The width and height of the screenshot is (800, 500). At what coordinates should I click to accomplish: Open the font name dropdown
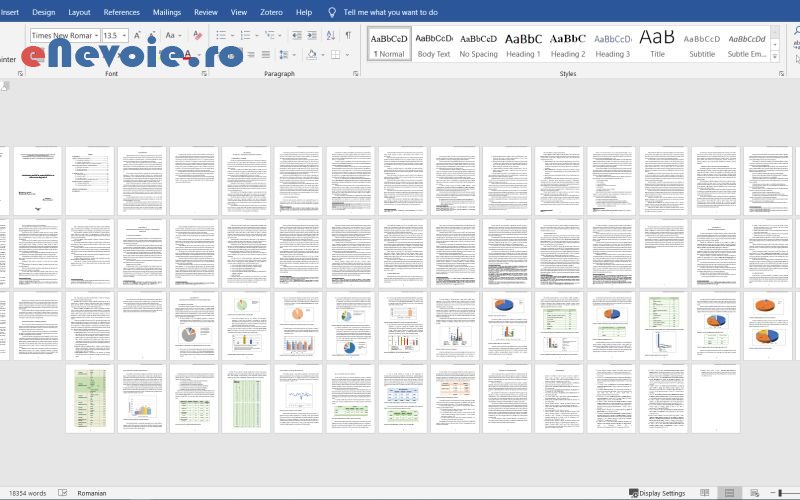point(95,35)
